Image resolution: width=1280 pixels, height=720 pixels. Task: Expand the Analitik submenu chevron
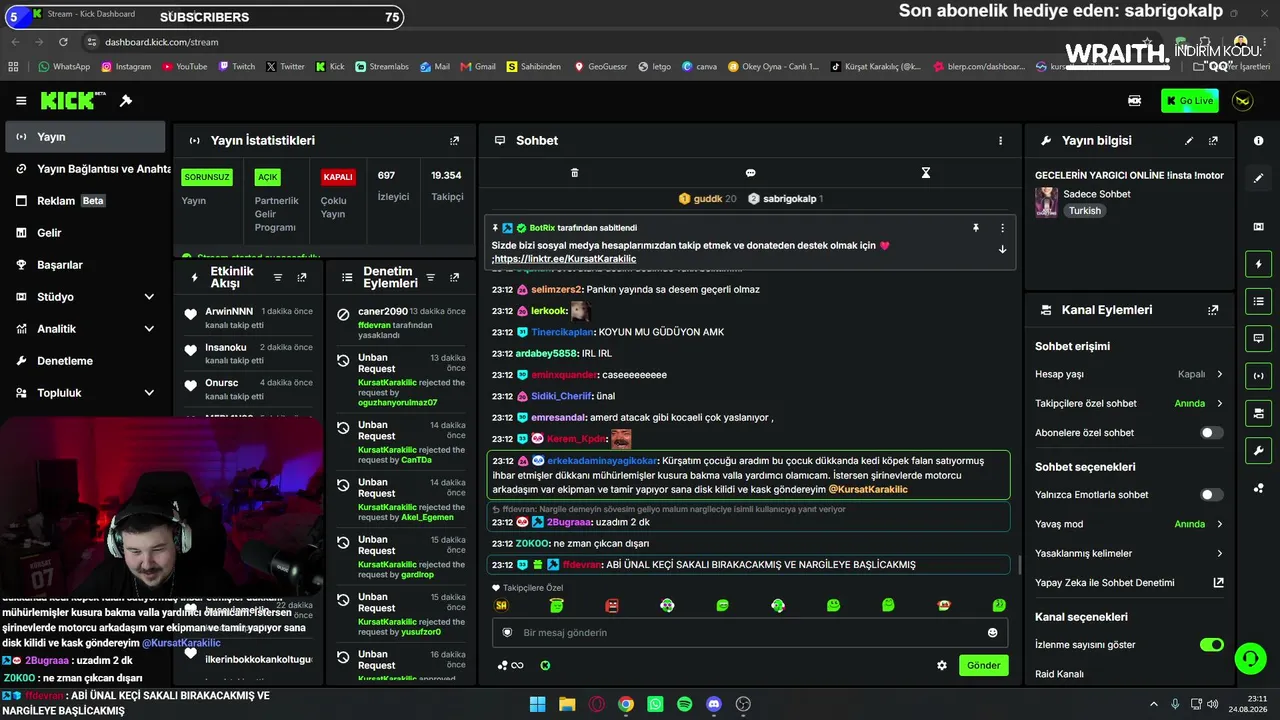pos(149,329)
